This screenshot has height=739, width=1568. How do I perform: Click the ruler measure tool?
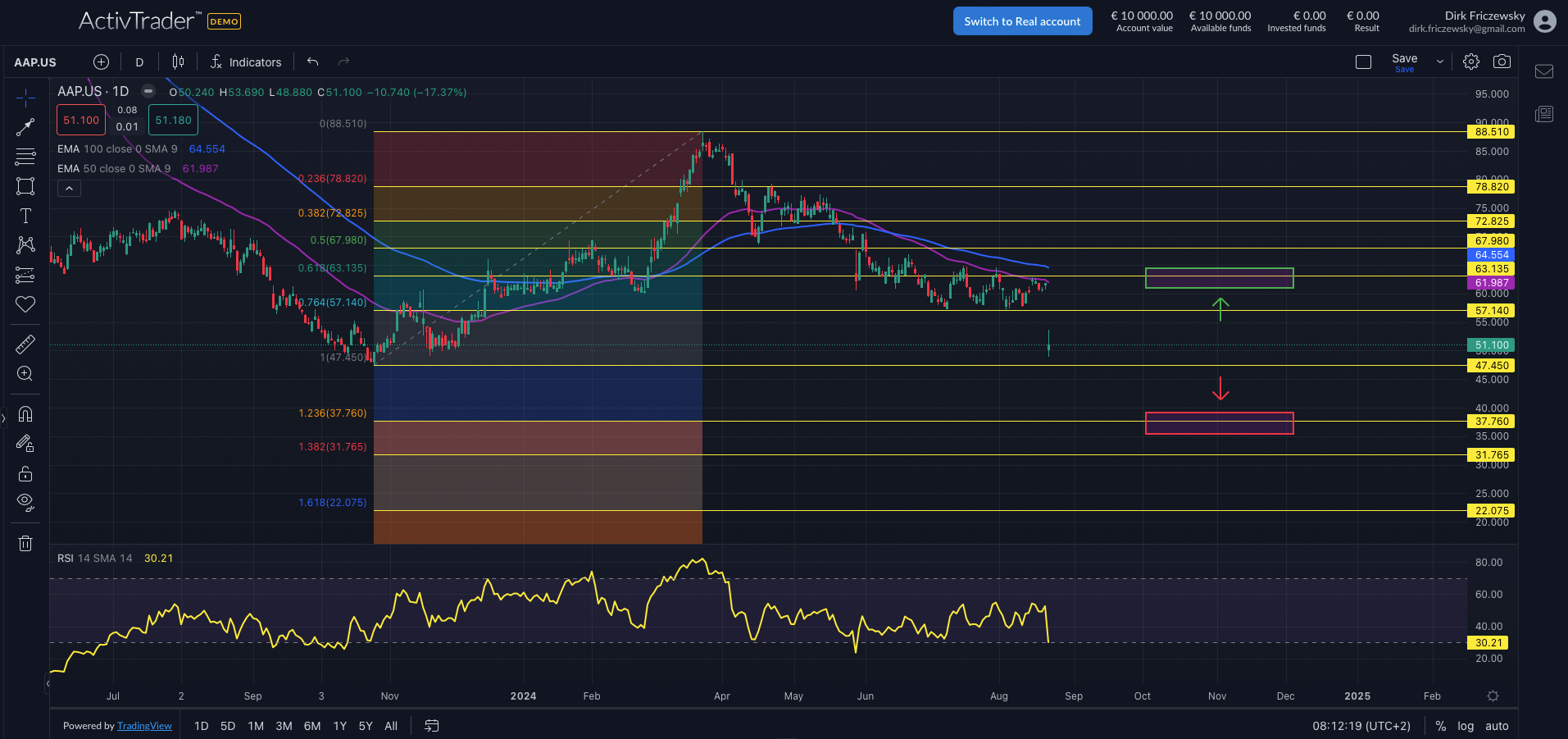[25, 344]
